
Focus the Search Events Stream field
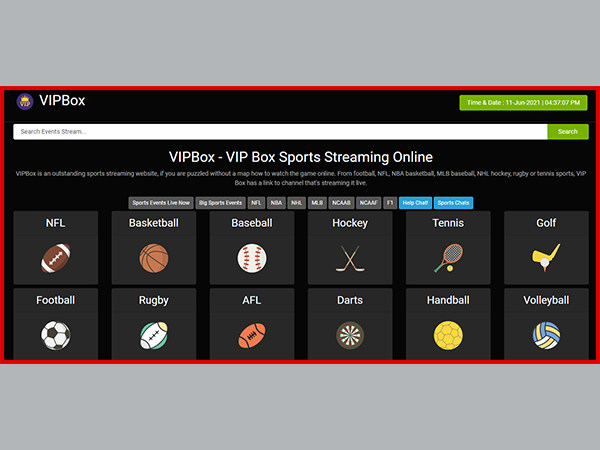pos(280,132)
